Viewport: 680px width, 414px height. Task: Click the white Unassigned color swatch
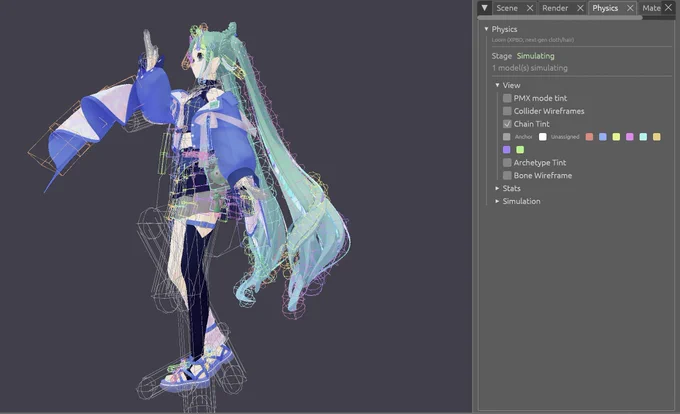click(x=543, y=137)
